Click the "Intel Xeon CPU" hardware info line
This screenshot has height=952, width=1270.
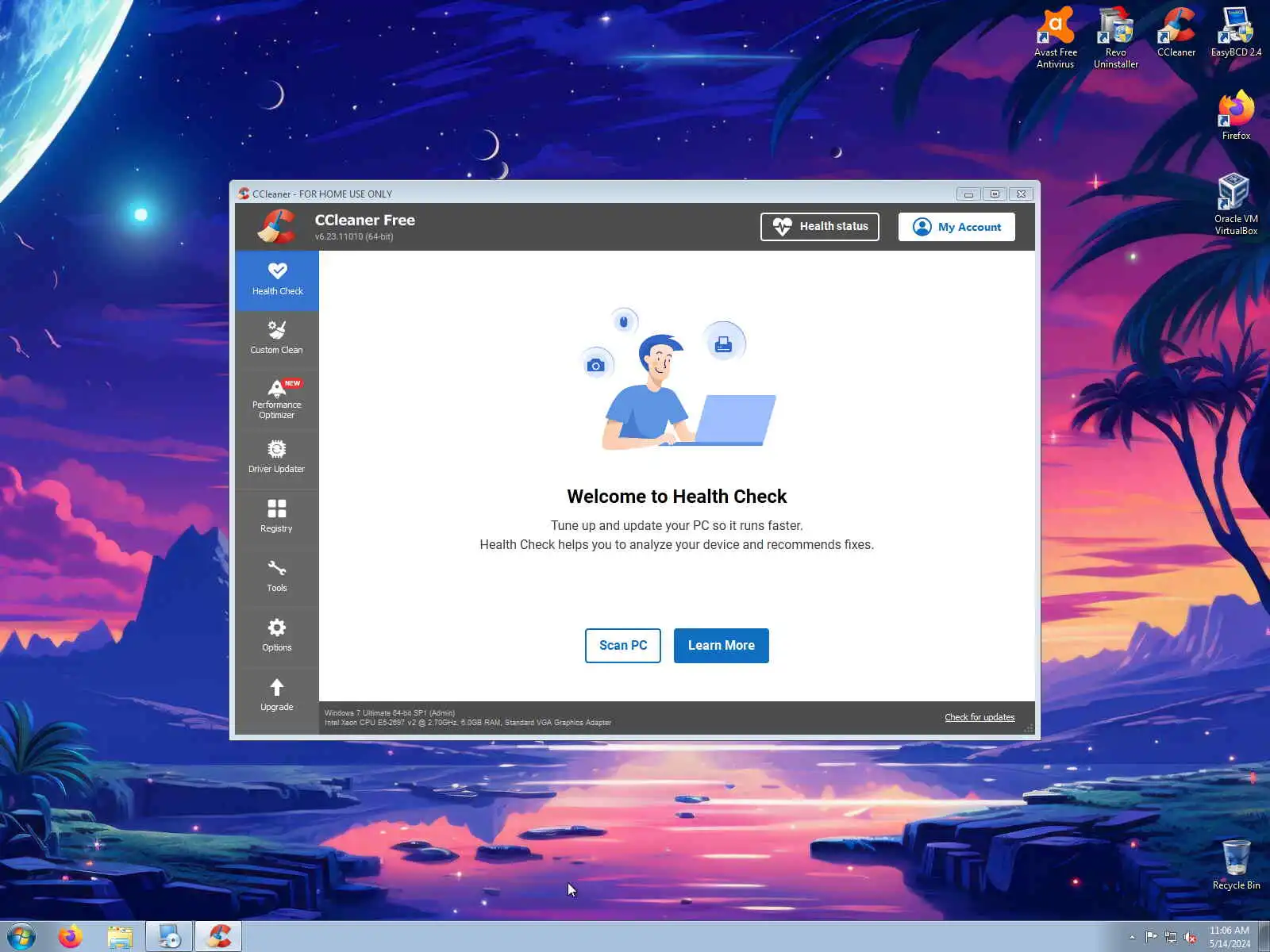(468, 723)
